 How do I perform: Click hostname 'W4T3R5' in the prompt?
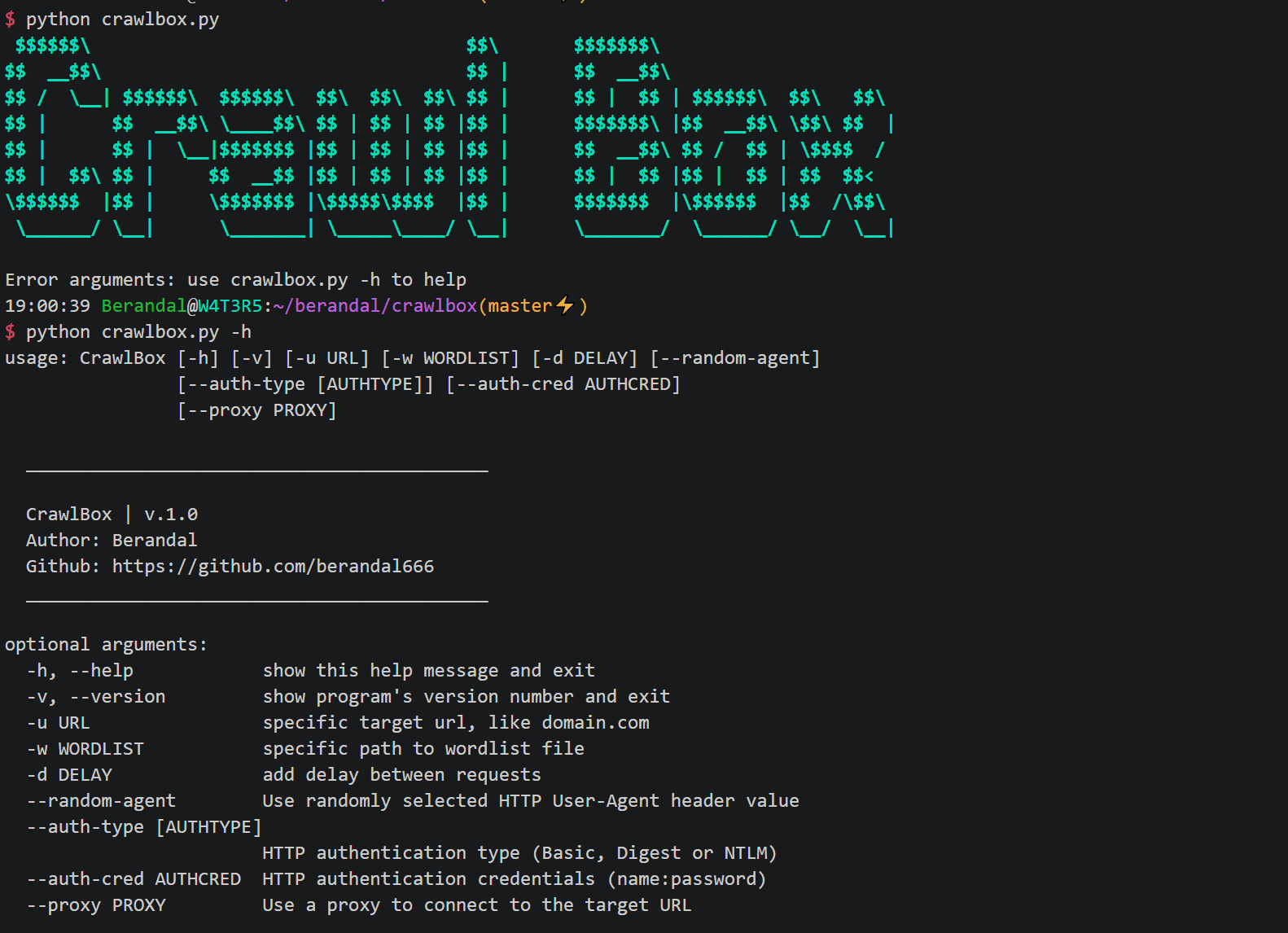click(230, 306)
